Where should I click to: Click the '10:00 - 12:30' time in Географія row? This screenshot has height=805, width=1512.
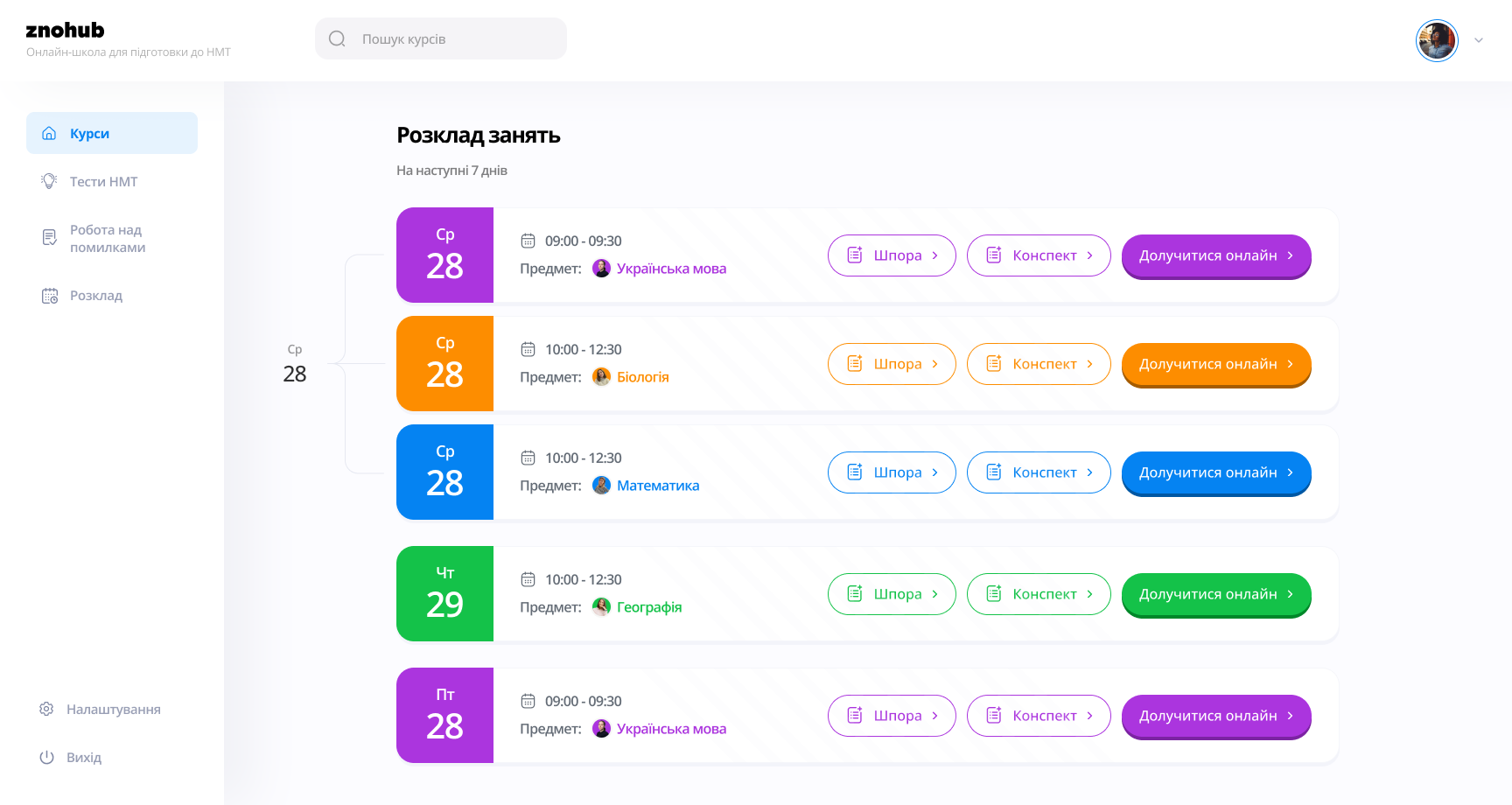click(584, 579)
